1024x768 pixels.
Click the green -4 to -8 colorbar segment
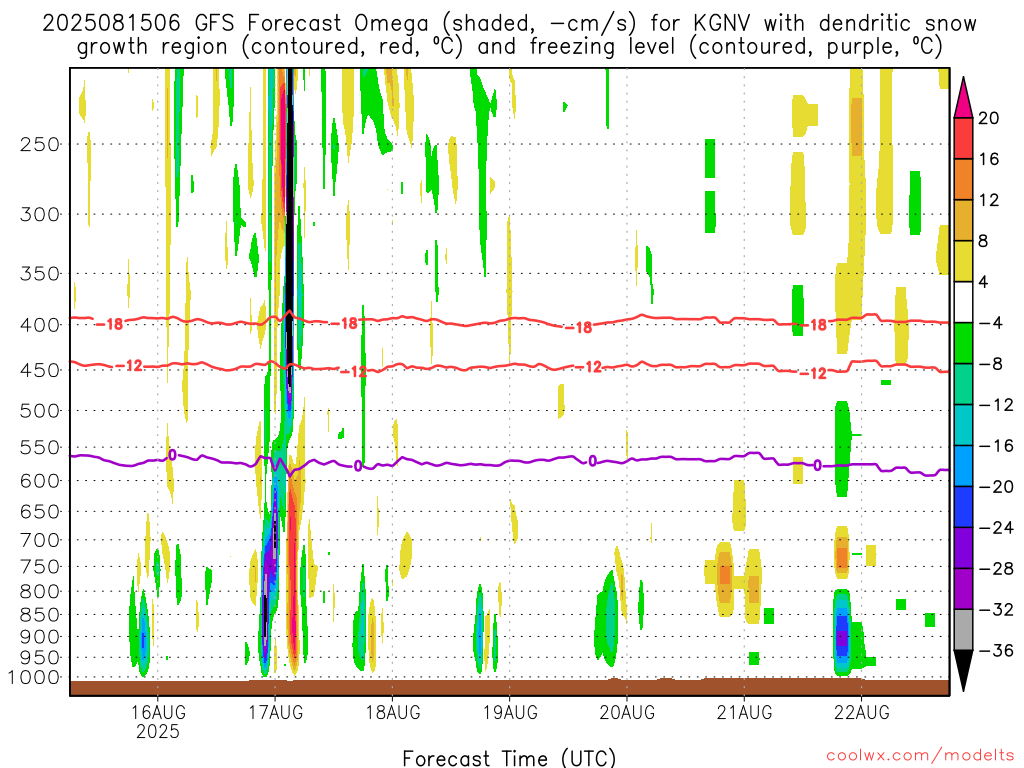tap(963, 344)
